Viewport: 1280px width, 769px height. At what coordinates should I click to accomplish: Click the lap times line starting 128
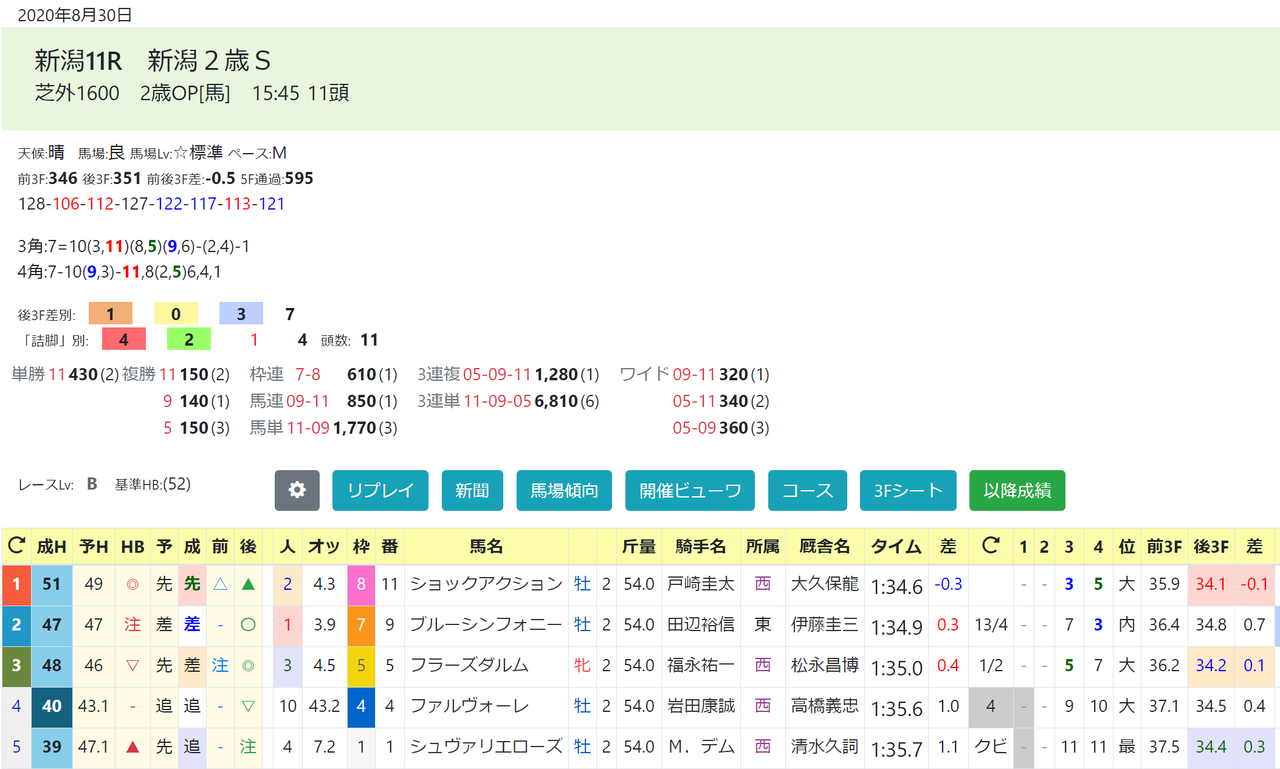tap(152, 204)
